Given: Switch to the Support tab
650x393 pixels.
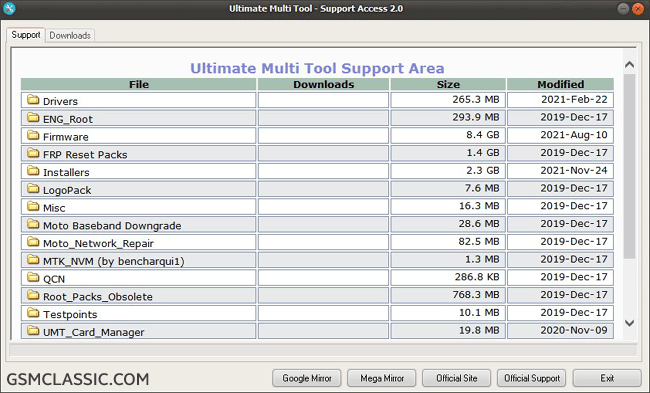Looking at the screenshot, I should tap(26, 35).
